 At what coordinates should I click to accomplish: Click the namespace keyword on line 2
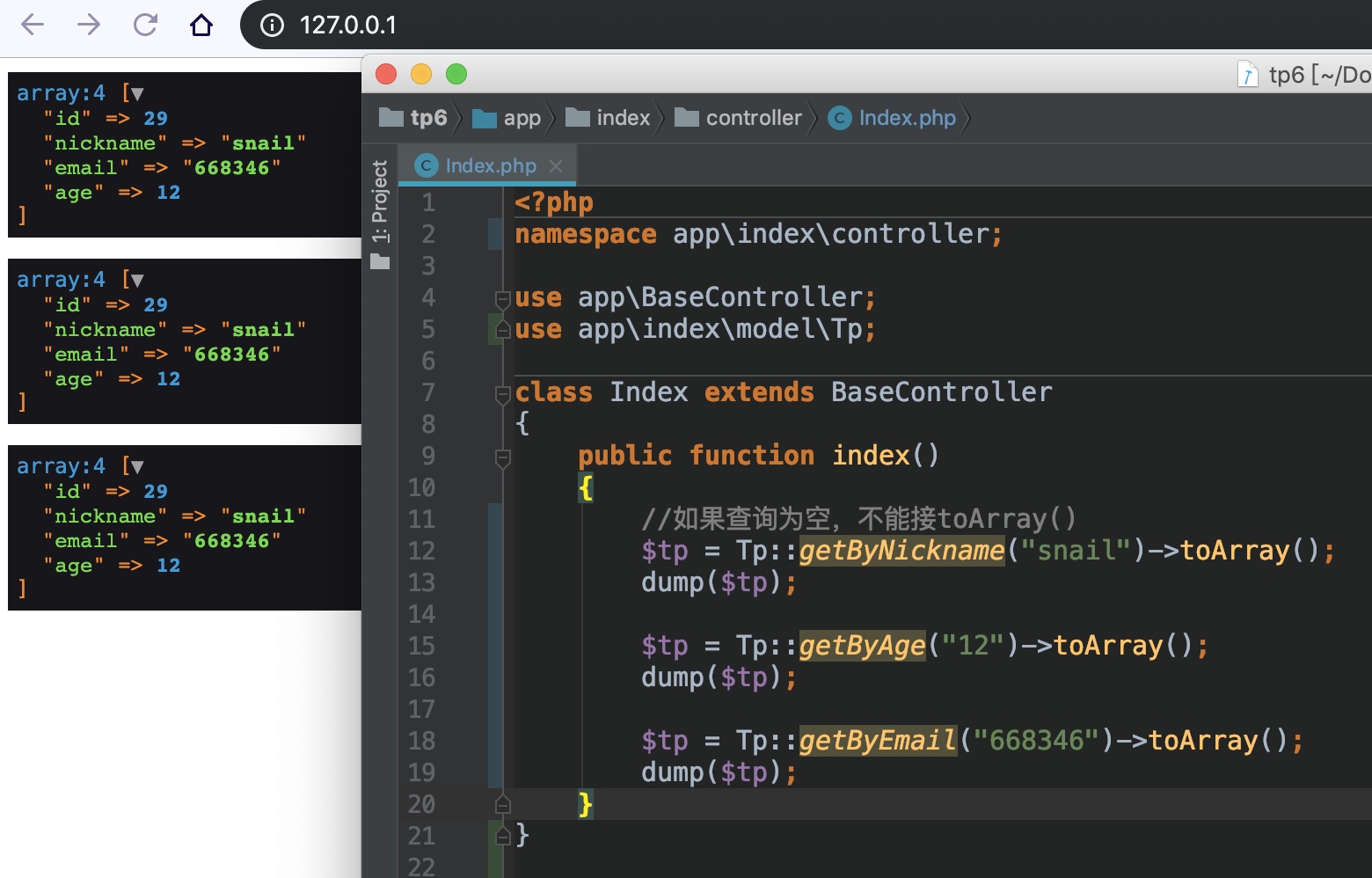[586, 234]
